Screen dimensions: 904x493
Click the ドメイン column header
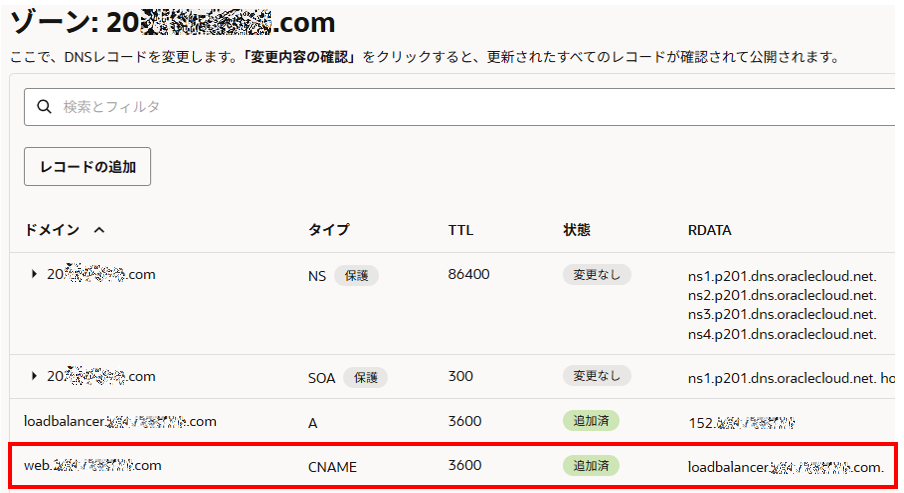point(52,230)
